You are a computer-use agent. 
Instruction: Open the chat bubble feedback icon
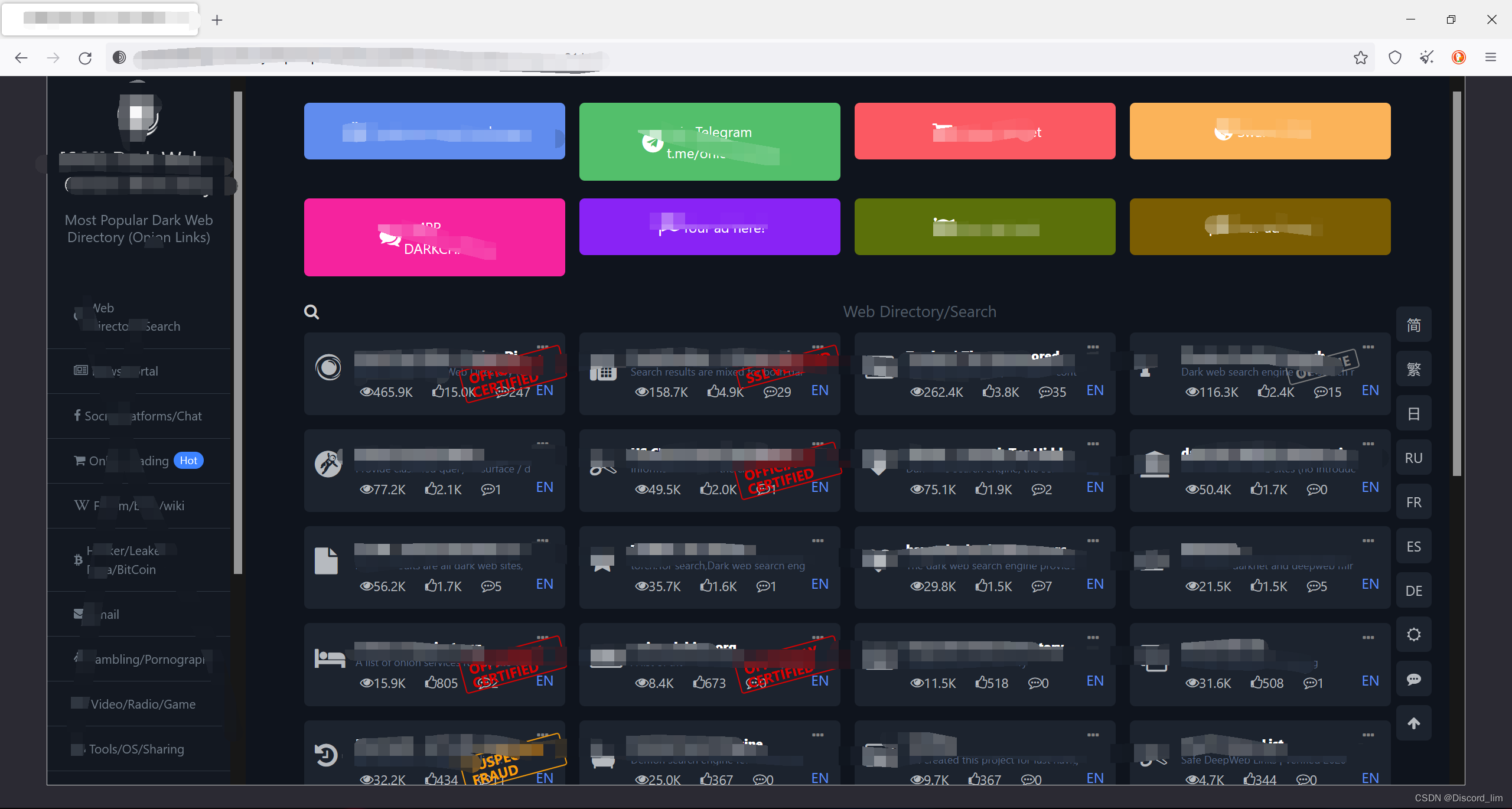pyautogui.click(x=1413, y=679)
